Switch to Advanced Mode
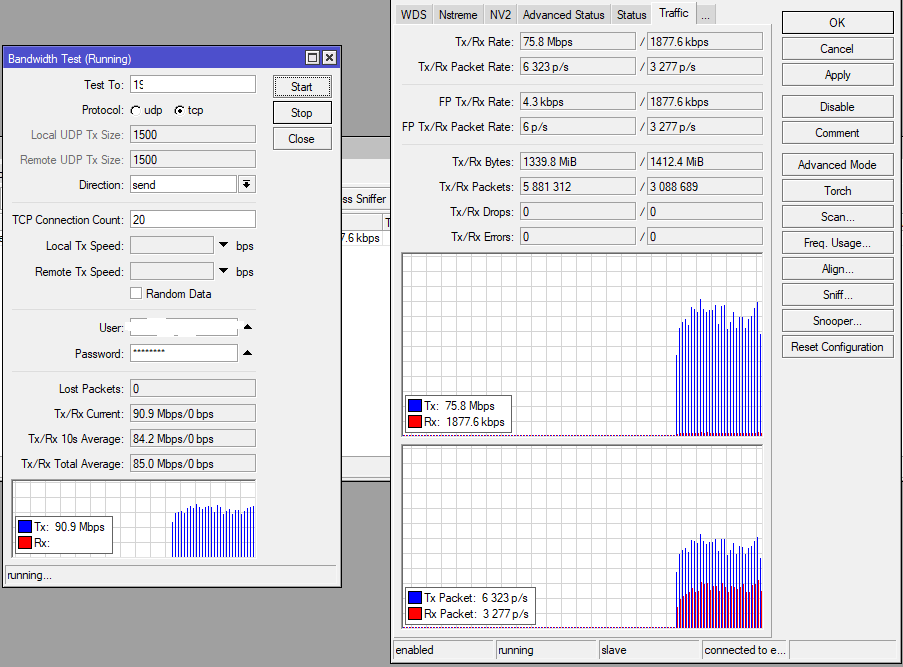This screenshot has width=903, height=667. click(x=837, y=165)
